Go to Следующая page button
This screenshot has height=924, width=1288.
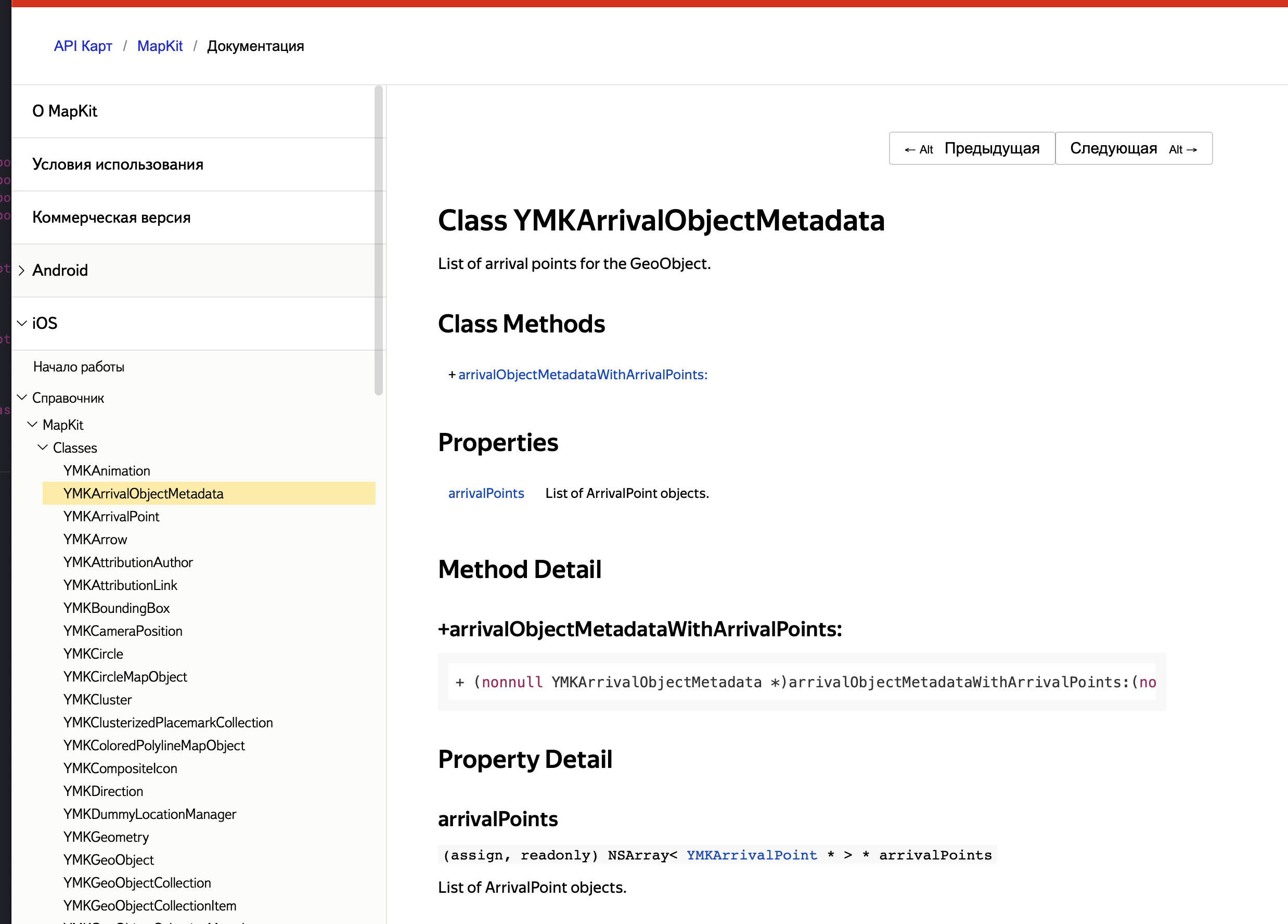(1133, 149)
